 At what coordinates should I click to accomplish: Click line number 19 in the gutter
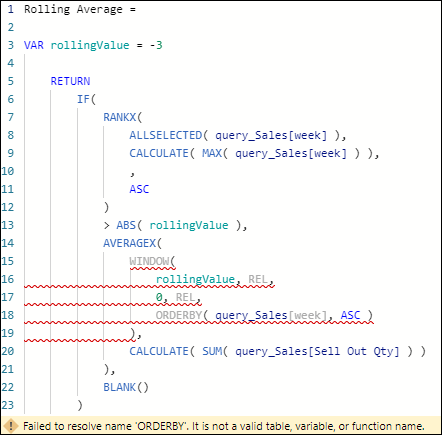[8, 333]
